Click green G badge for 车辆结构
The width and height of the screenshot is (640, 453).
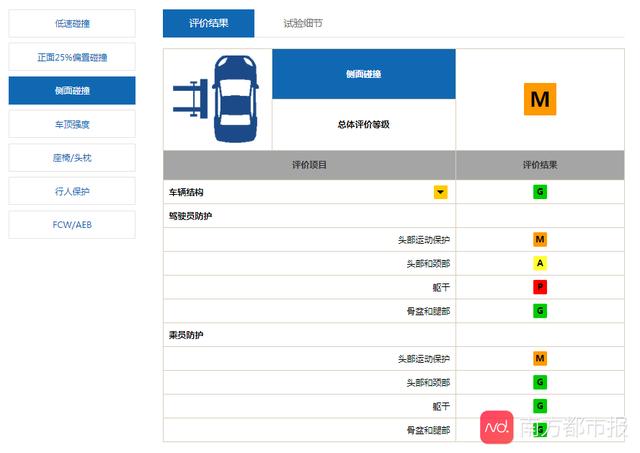[540, 191]
